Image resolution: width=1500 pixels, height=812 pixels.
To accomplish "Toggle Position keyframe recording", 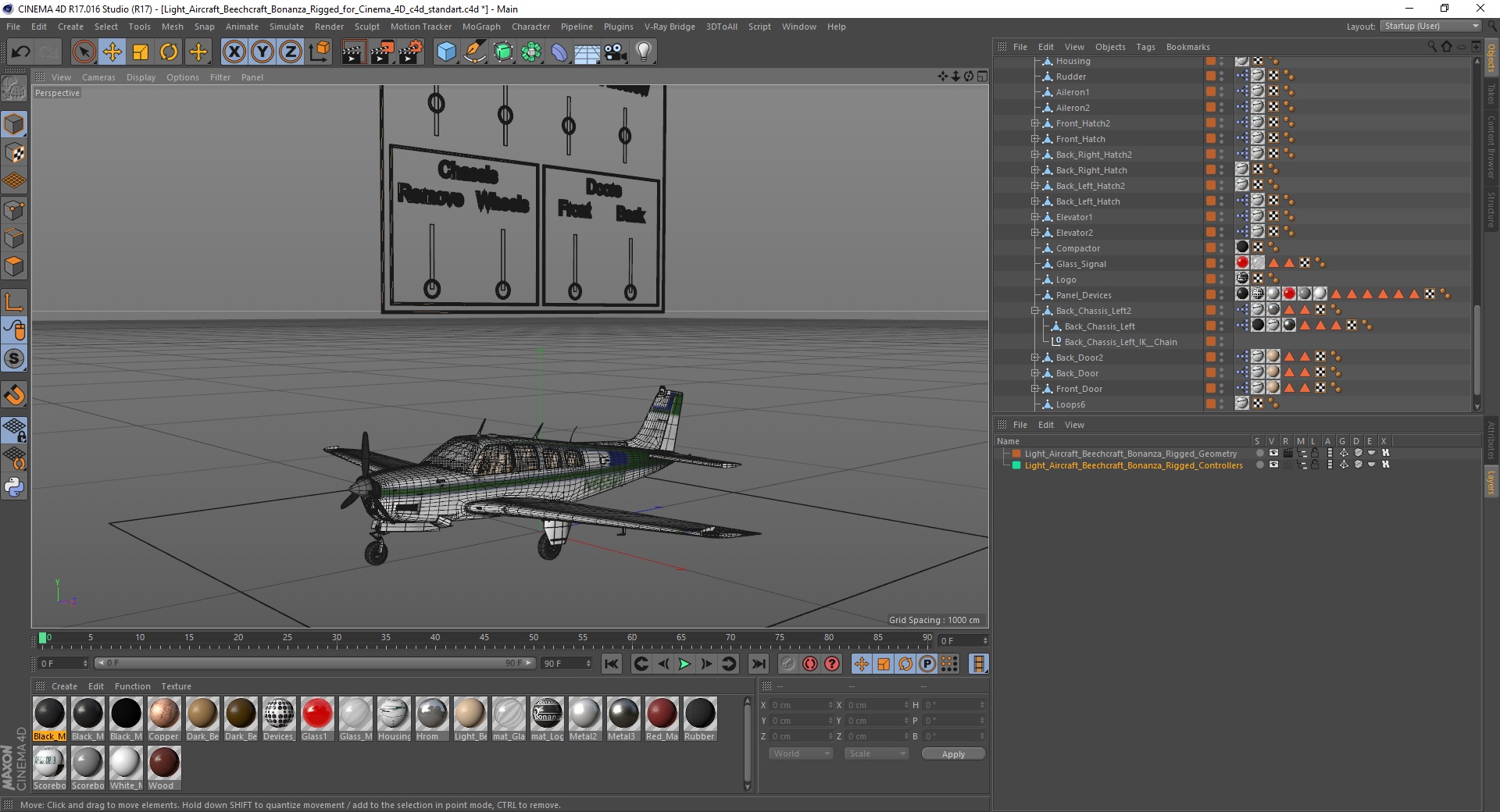I will 861,664.
